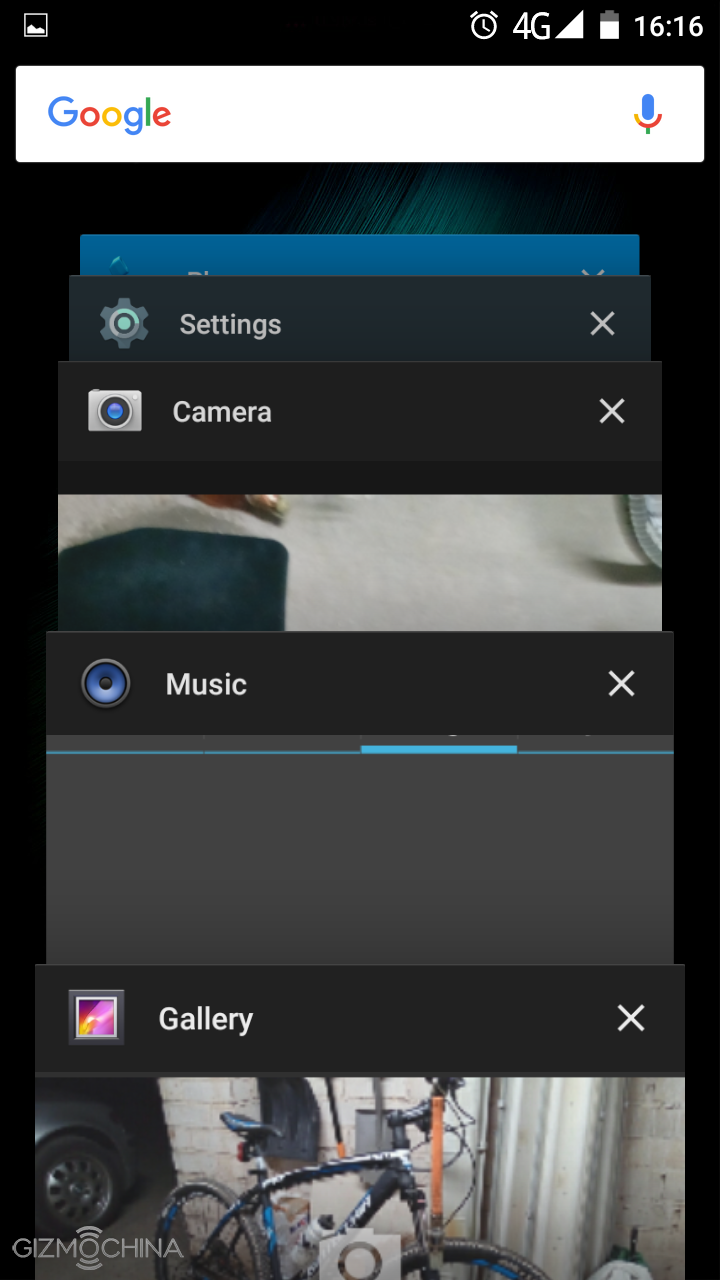
Task: Select the Camera recent app title
Action: click(222, 412)
